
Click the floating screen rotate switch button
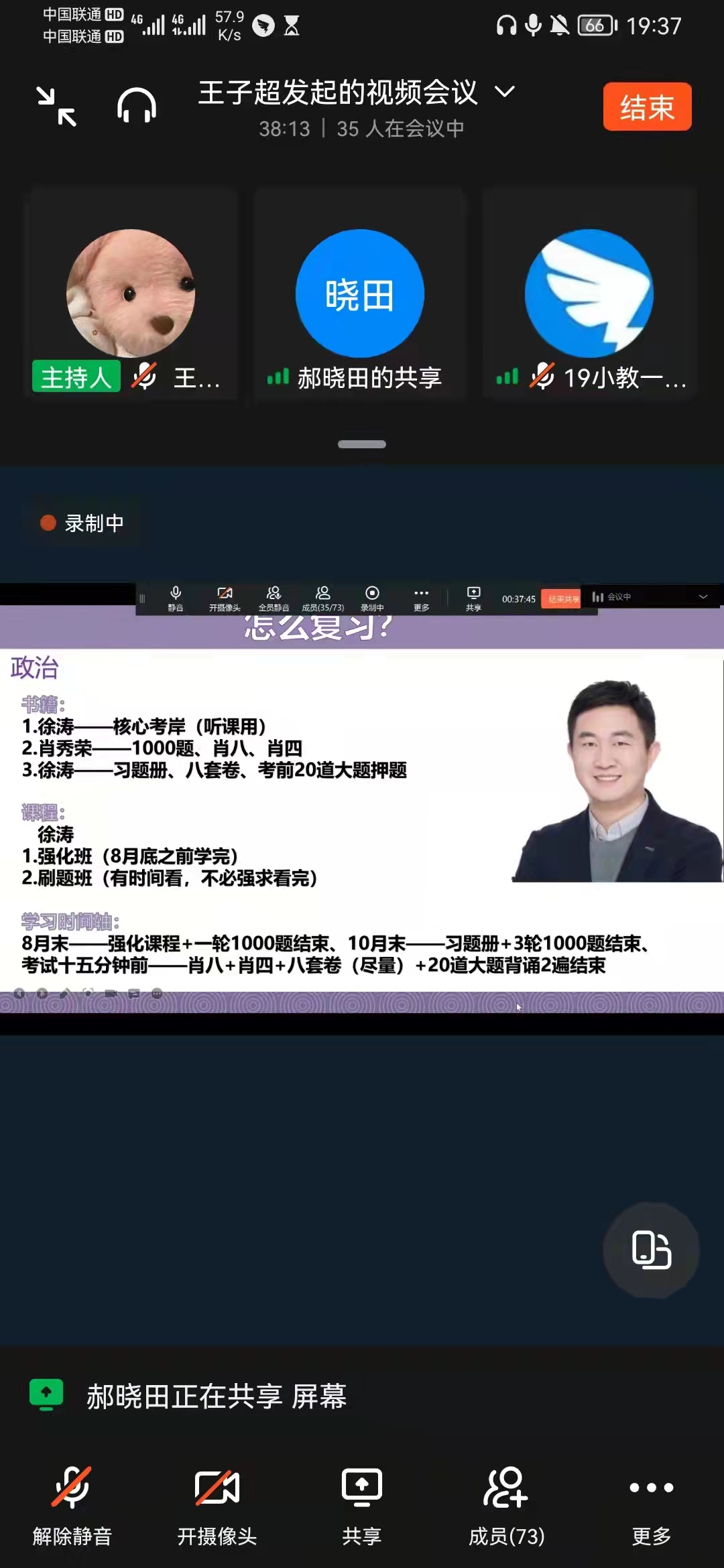tap(651, 1250)
